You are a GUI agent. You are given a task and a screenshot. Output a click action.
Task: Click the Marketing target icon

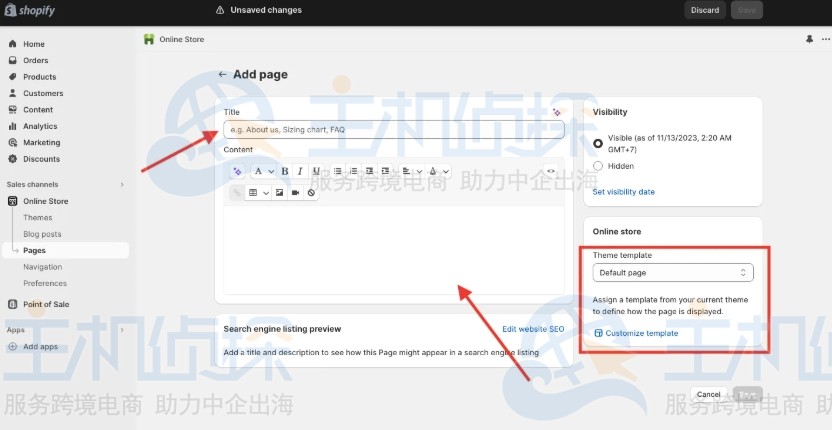pos(13,143)
